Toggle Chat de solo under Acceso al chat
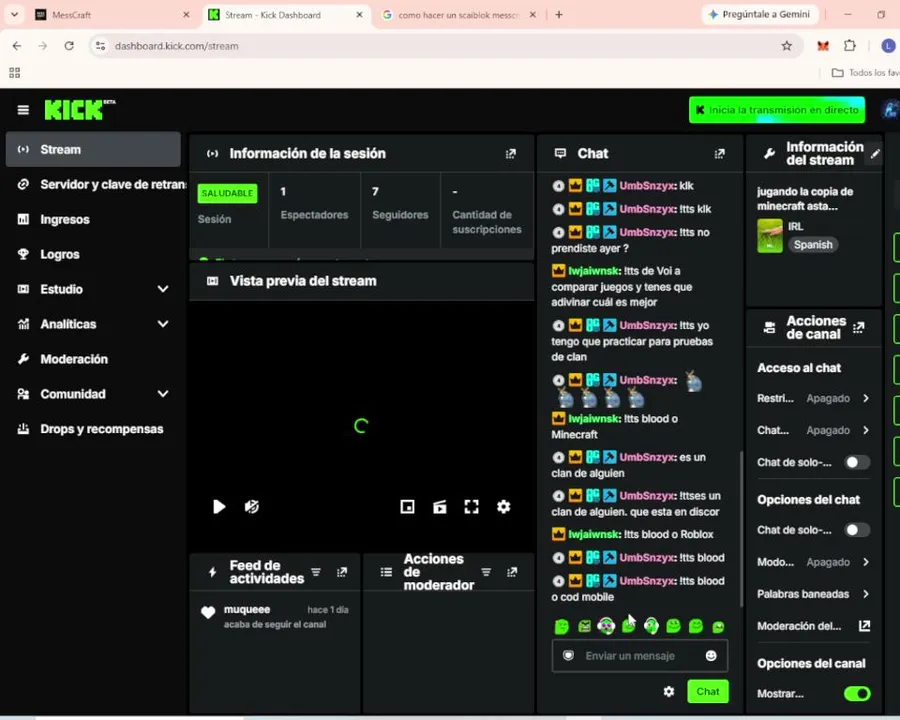Image resolution: width=900 pixels, height=720 pixels. [x=857, y=462]
